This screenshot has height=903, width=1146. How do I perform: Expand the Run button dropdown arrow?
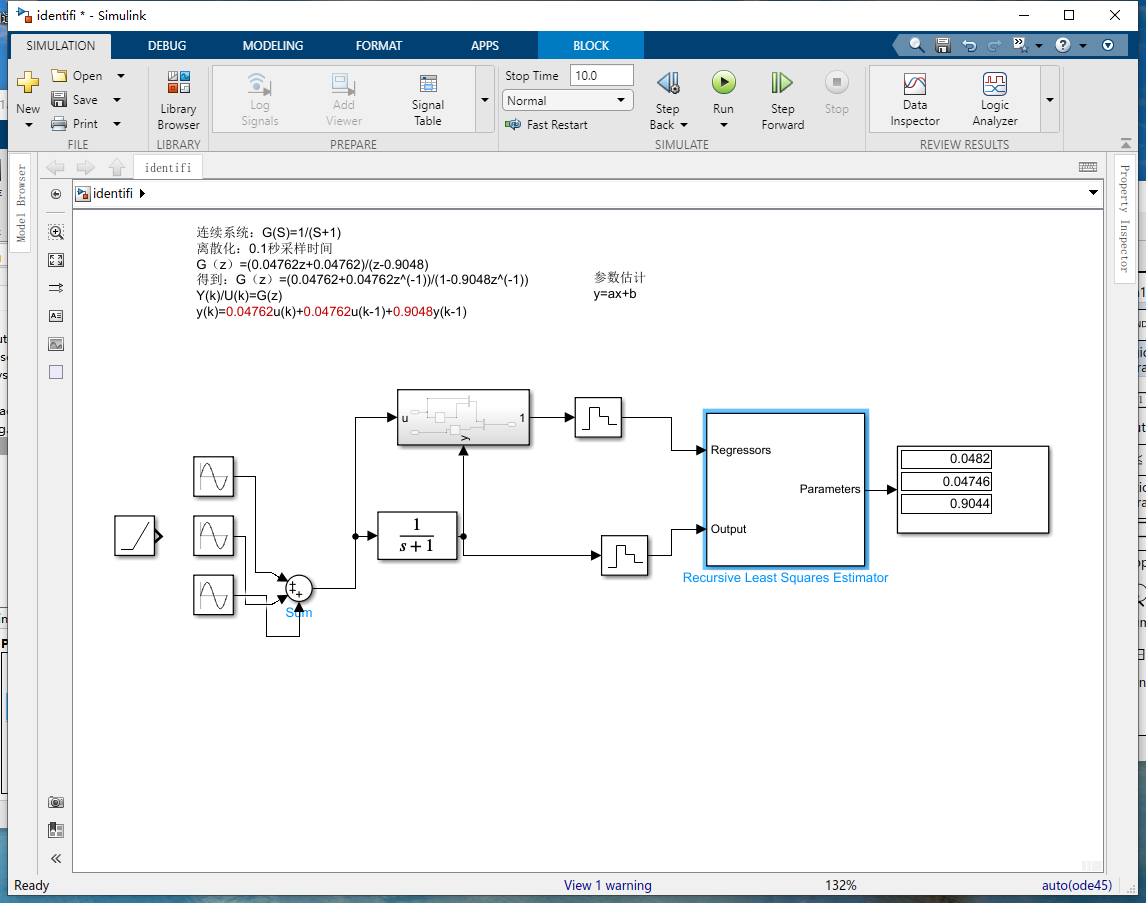[724, 125]
